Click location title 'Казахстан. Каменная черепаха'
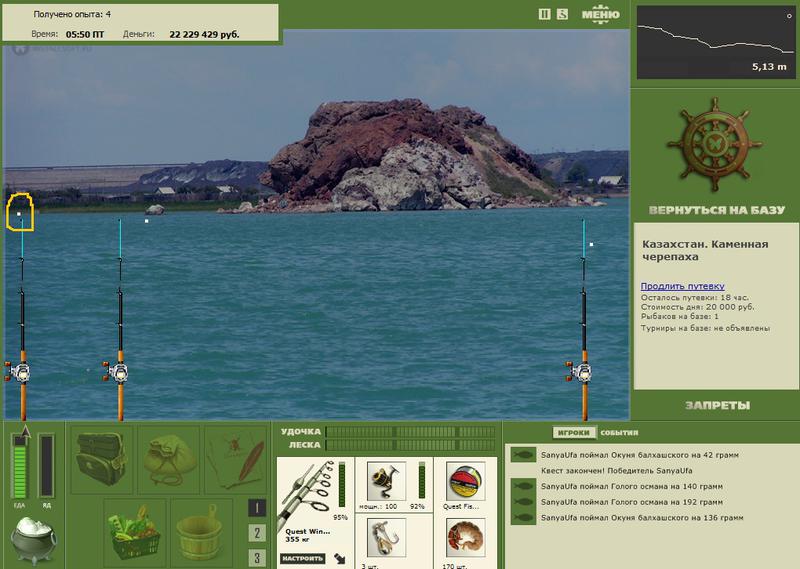The height and width of the screenshot is (569, 800). 705,251
